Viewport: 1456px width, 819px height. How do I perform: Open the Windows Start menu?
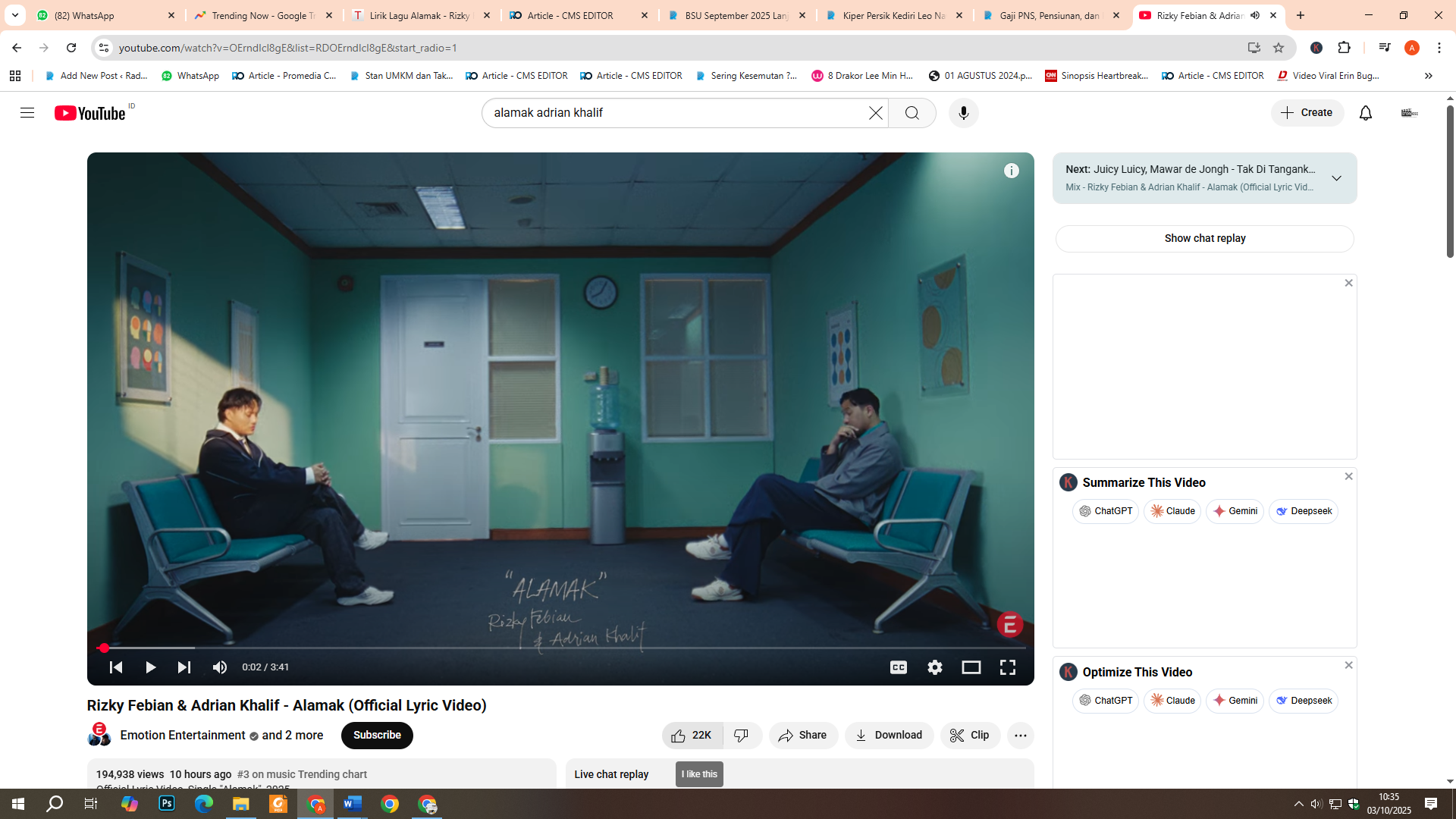(x=18, y=804)
